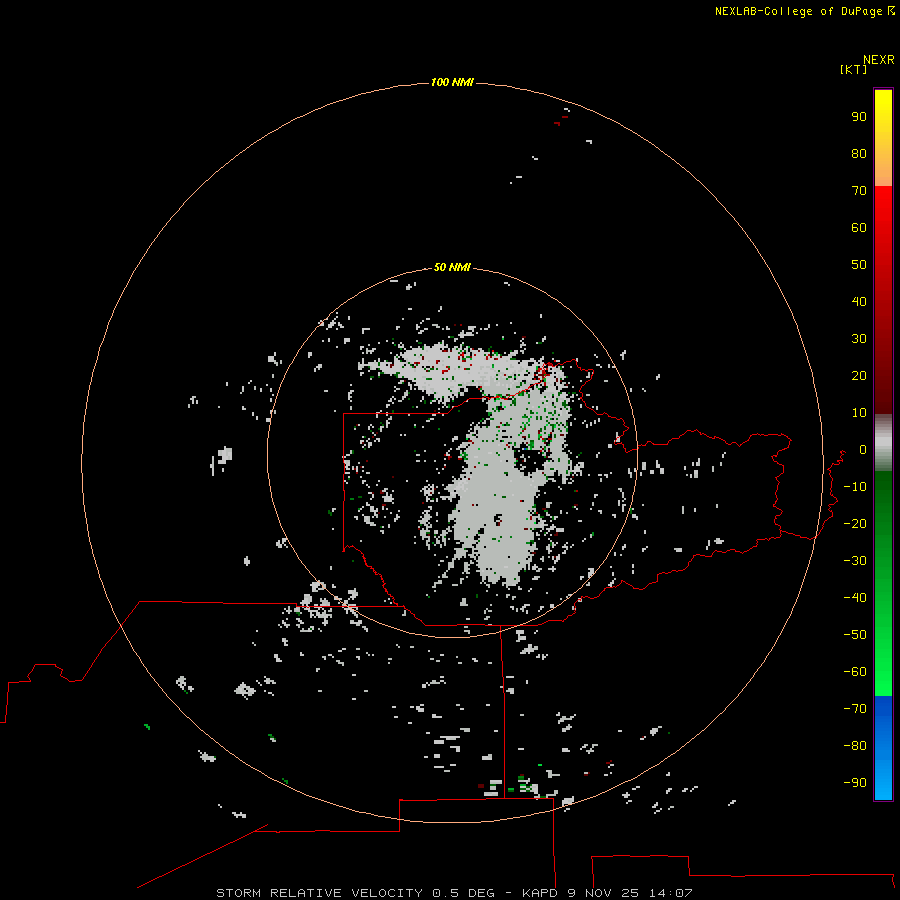Image resolution: width=900 pixels, height=900 pixels.
Task: Click the 50 value on velocity scale
Action: pos(859,265)
